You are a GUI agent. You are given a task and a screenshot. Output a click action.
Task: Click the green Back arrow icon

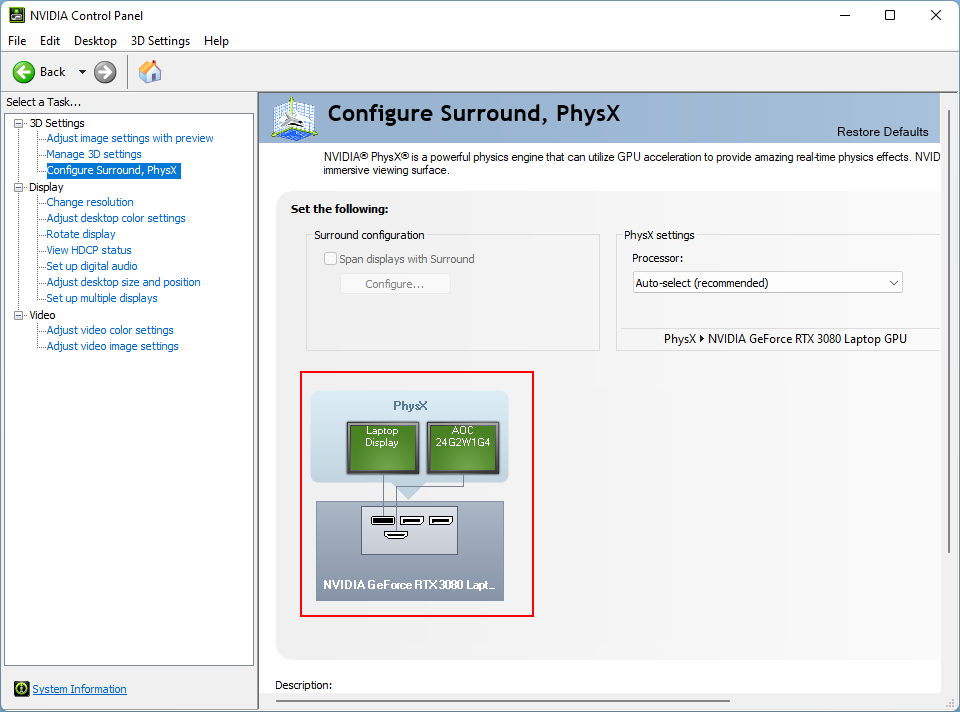[x=24, y=72]
